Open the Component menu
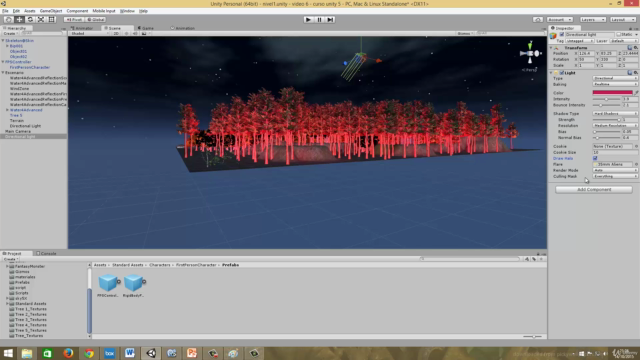The height and width of the screenshot is (360, 640). [x=77, y=11]
